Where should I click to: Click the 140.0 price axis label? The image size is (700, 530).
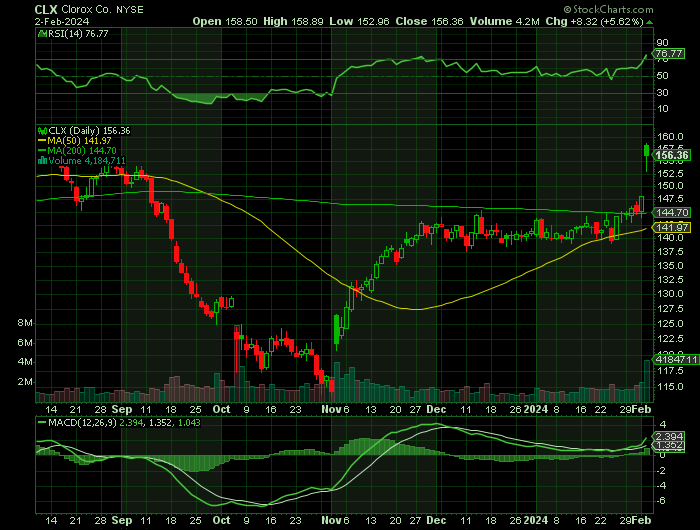point(670,238)
